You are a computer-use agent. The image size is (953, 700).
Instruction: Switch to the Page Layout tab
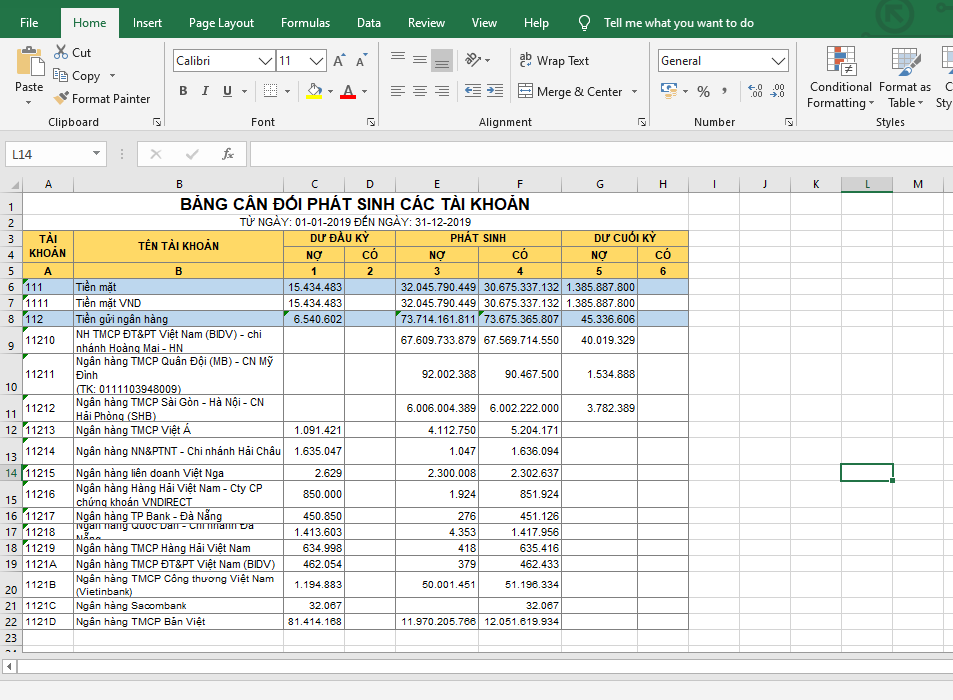pyautogui.click(x=221, y=23)
